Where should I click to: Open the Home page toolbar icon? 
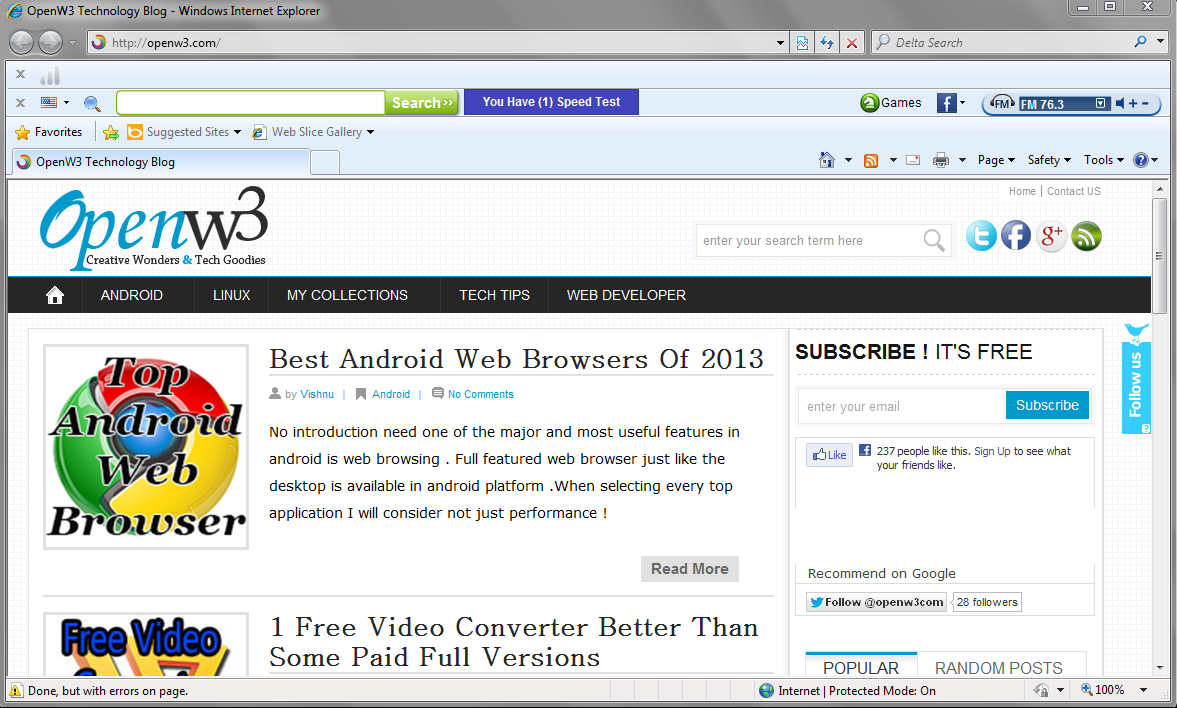pyautogui.click(x=826, y=160)
